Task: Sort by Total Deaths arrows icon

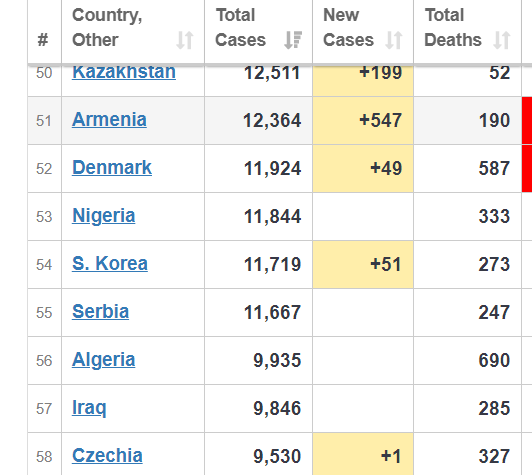Action: (x=502, y=40)
